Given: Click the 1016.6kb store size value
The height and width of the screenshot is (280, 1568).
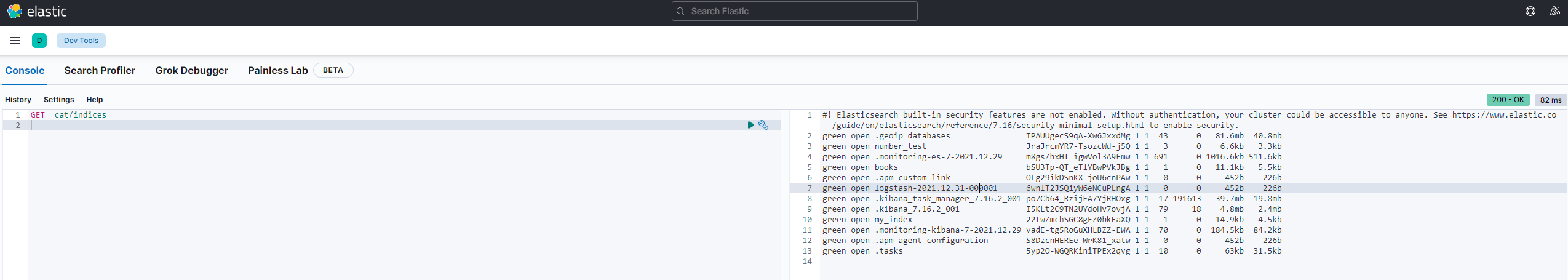Looking at the screenshot, I should point(1225,156).
